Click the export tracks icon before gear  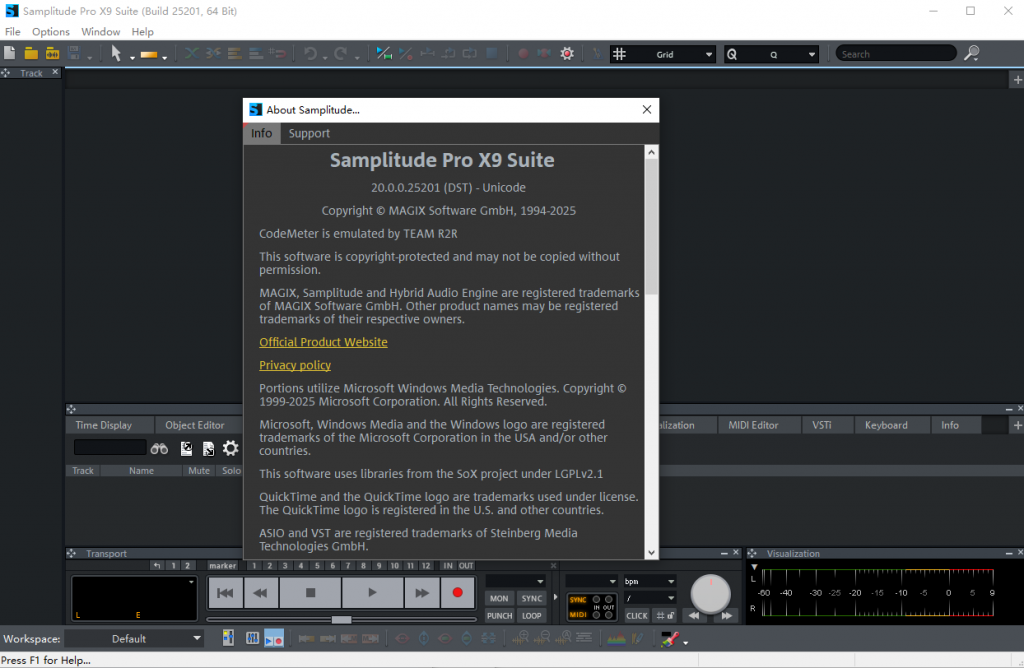click(208, 449)
